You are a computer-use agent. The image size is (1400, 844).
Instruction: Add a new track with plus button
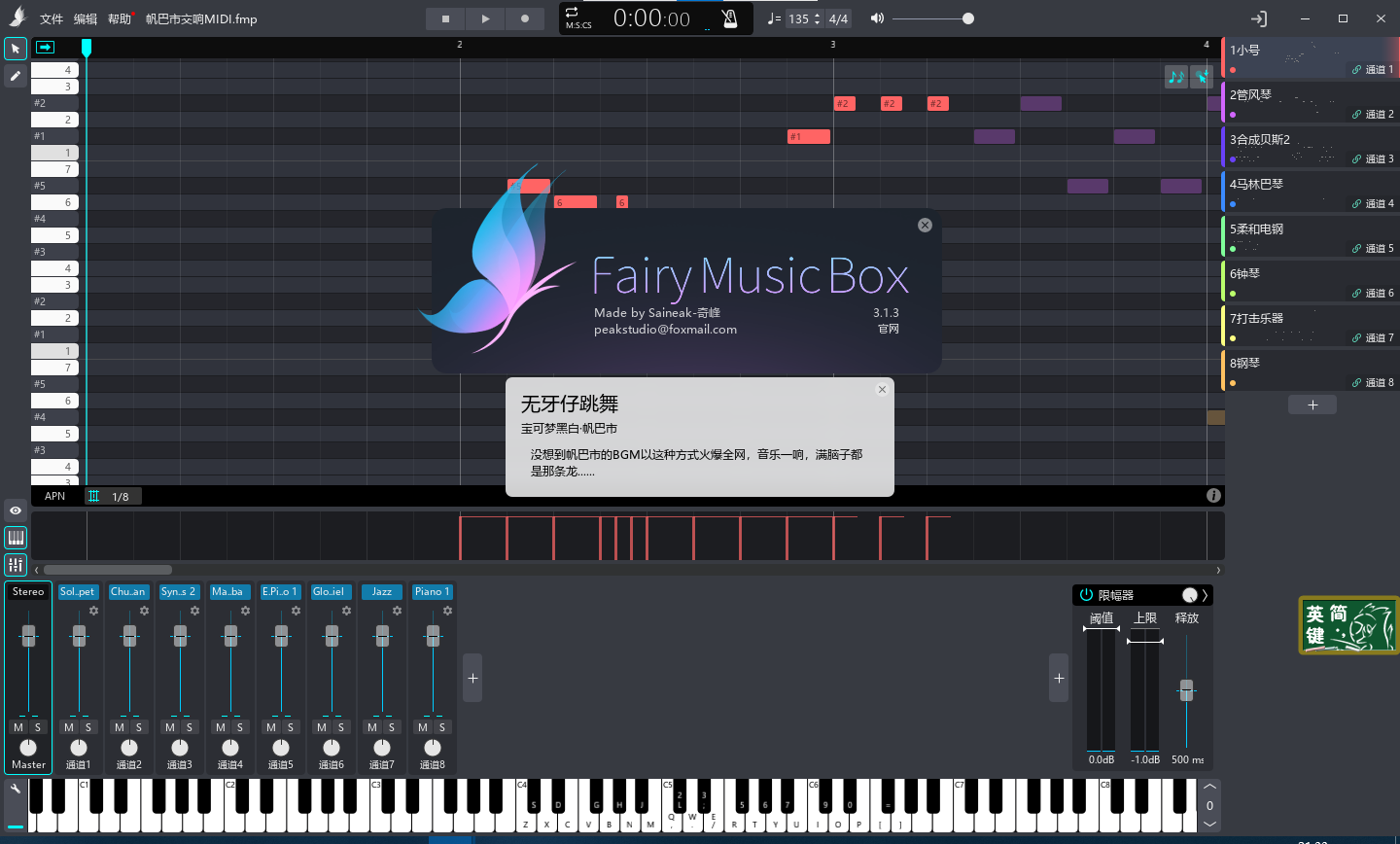pyautogui.click(x=1312, y=404)
